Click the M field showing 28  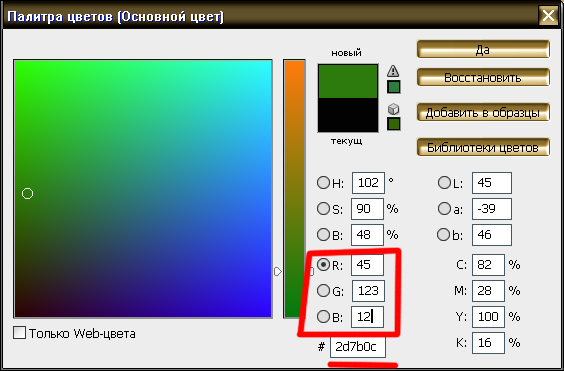pyautogui.click(x=488, y=291)
